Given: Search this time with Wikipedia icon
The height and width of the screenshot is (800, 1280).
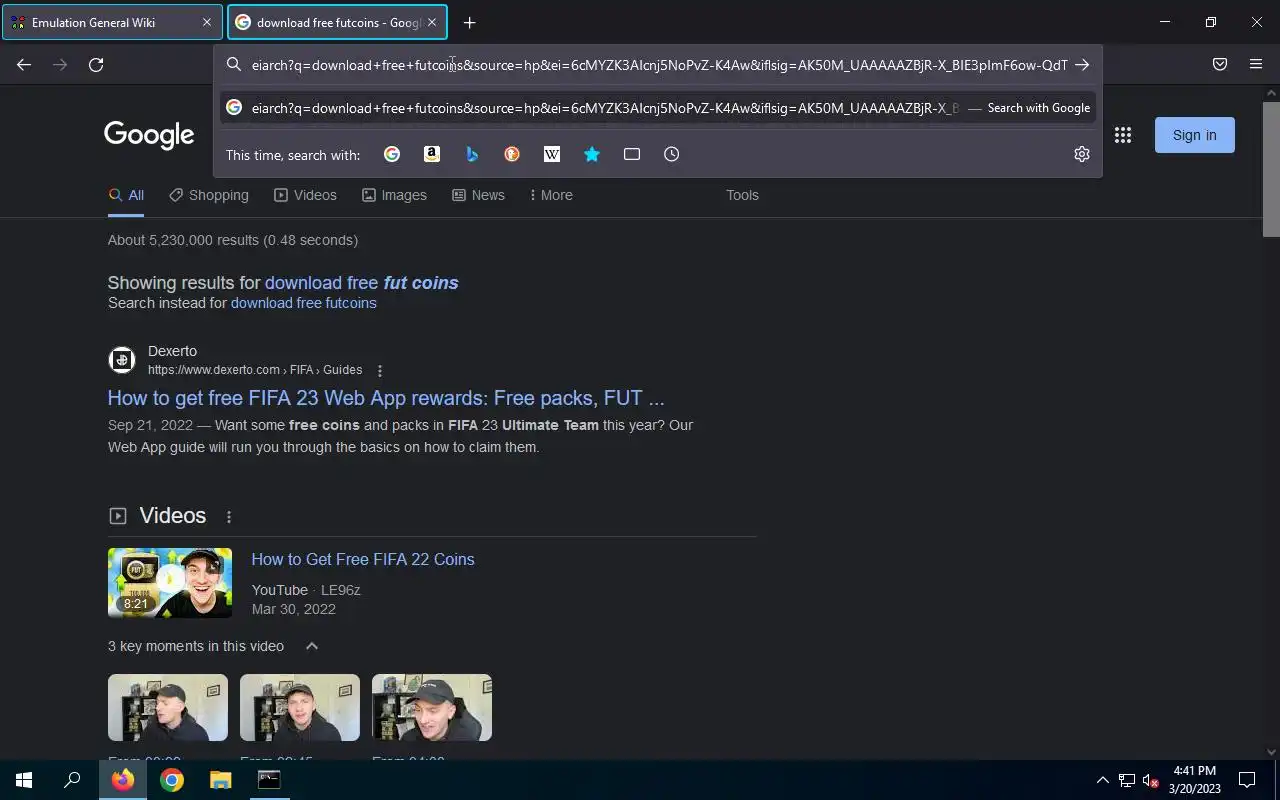Looking at the screenshot, I should [x=552, y=154].
